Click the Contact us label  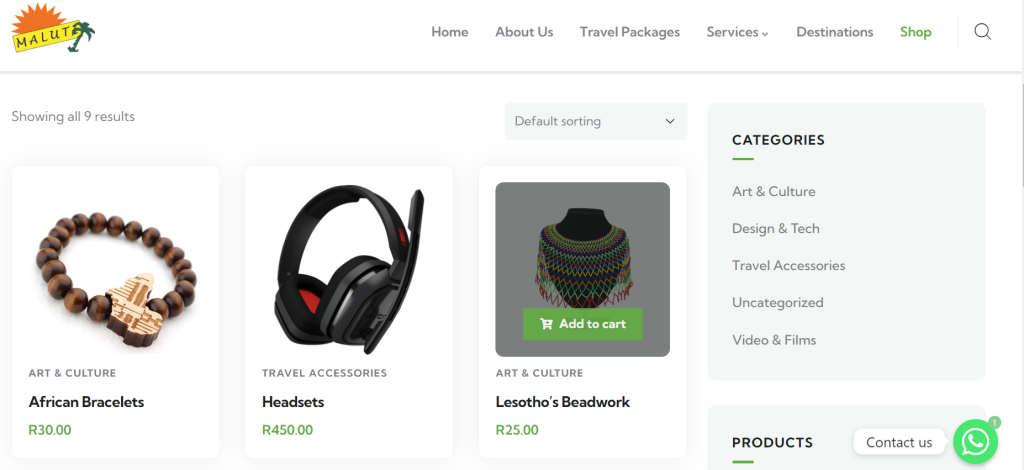pos(899,442)
